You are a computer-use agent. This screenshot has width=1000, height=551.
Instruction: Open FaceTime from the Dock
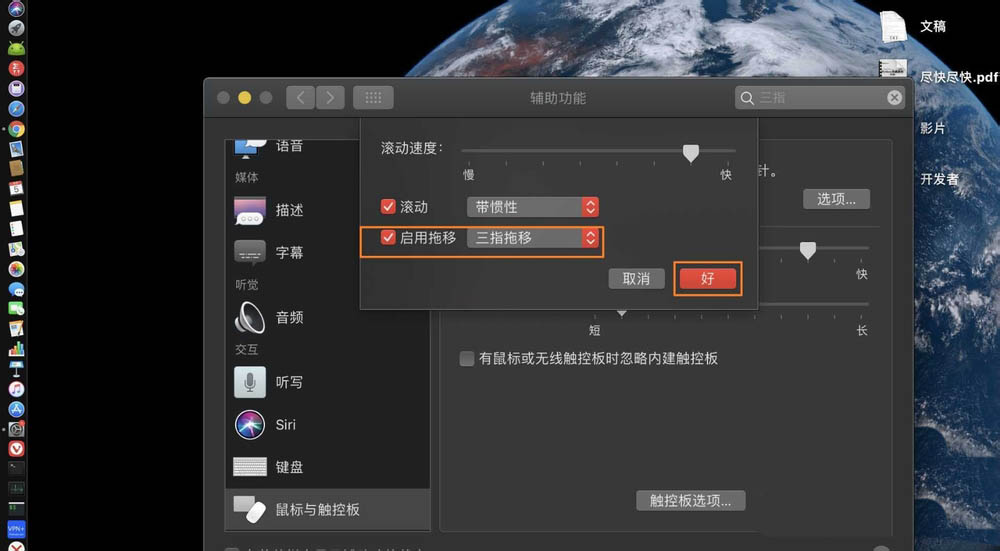(x=16, y=309)
